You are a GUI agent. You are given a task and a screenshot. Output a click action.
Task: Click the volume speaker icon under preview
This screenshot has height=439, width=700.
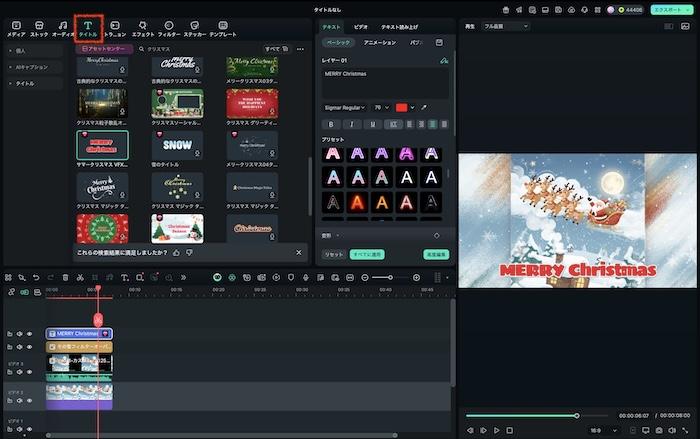[x=672, y=430]
